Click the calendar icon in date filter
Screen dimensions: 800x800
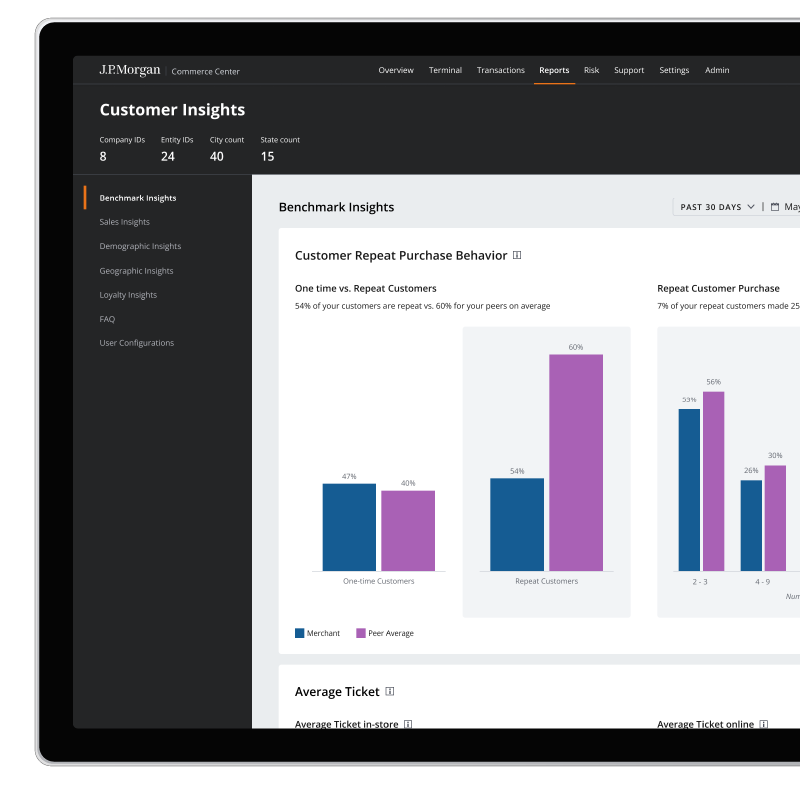point(775,207)
